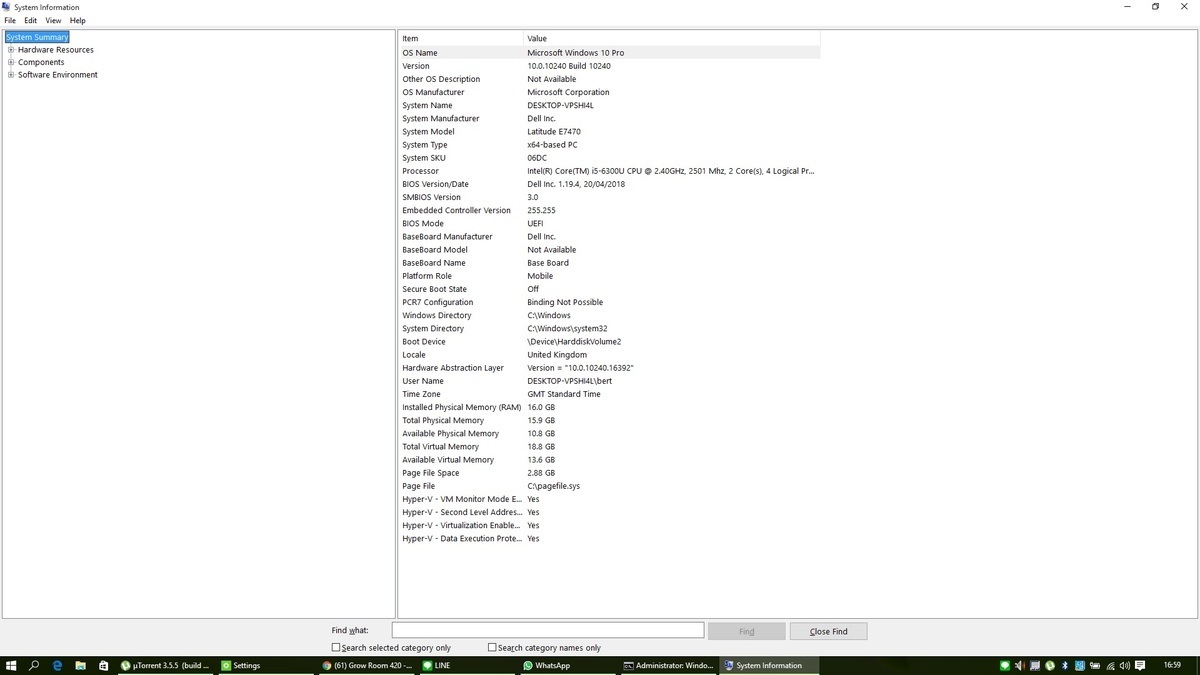Switch to uTorrent taskbar window

pos(165,665)
